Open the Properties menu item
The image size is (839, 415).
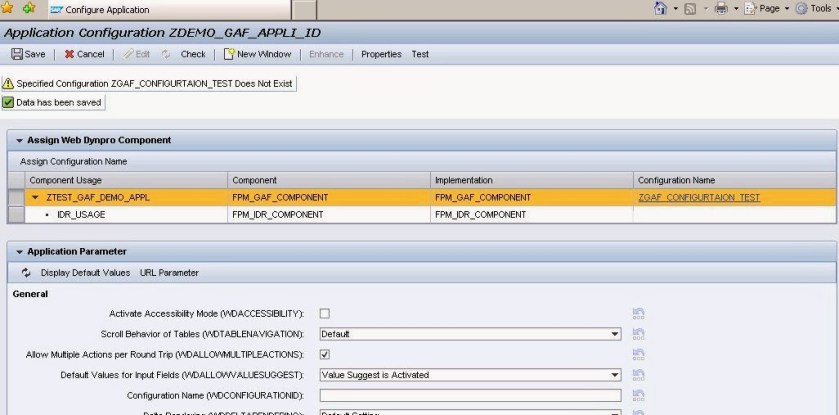point(382,54)
